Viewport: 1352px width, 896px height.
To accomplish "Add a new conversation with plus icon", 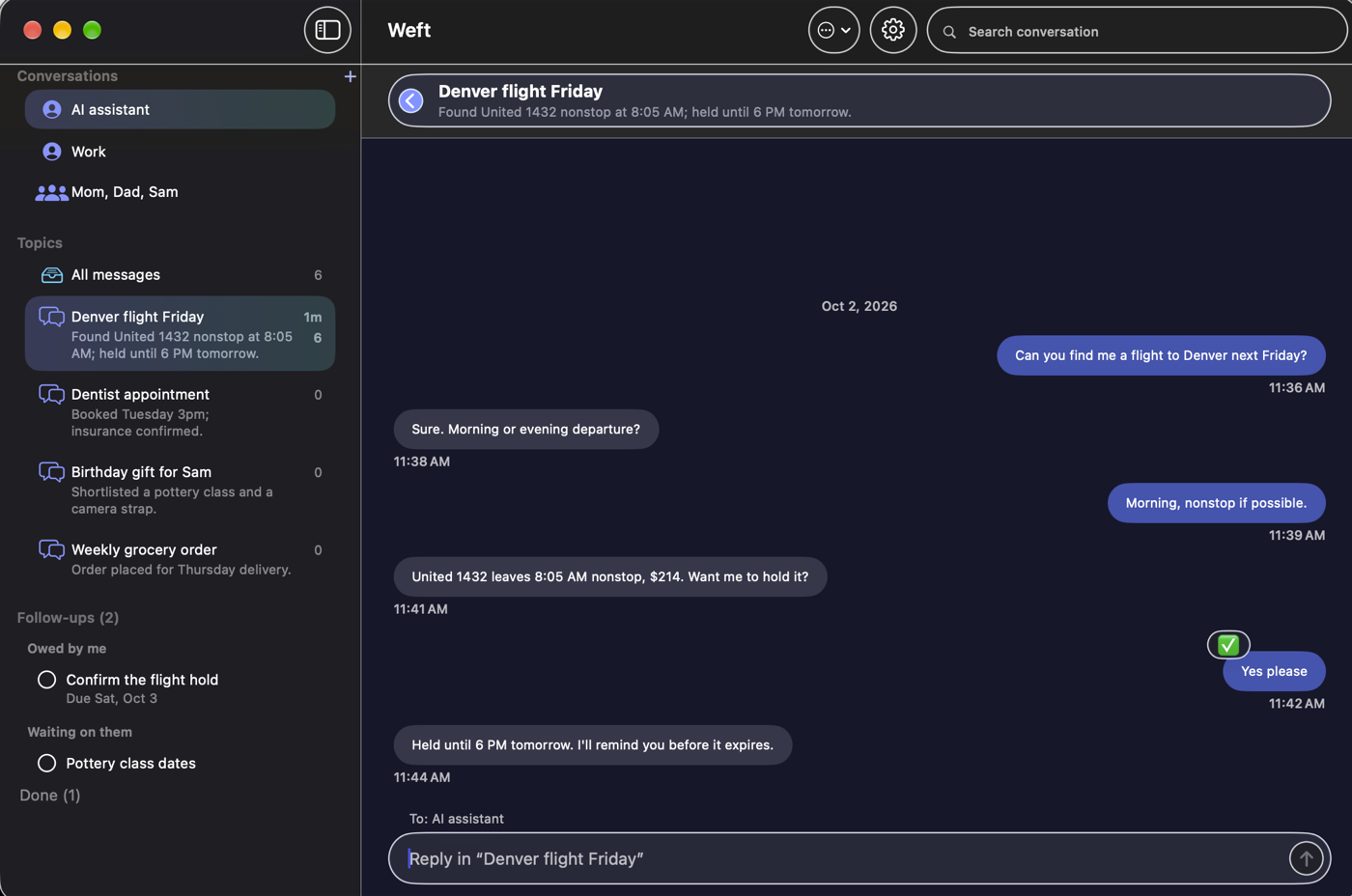I will [x=350, y=76].
